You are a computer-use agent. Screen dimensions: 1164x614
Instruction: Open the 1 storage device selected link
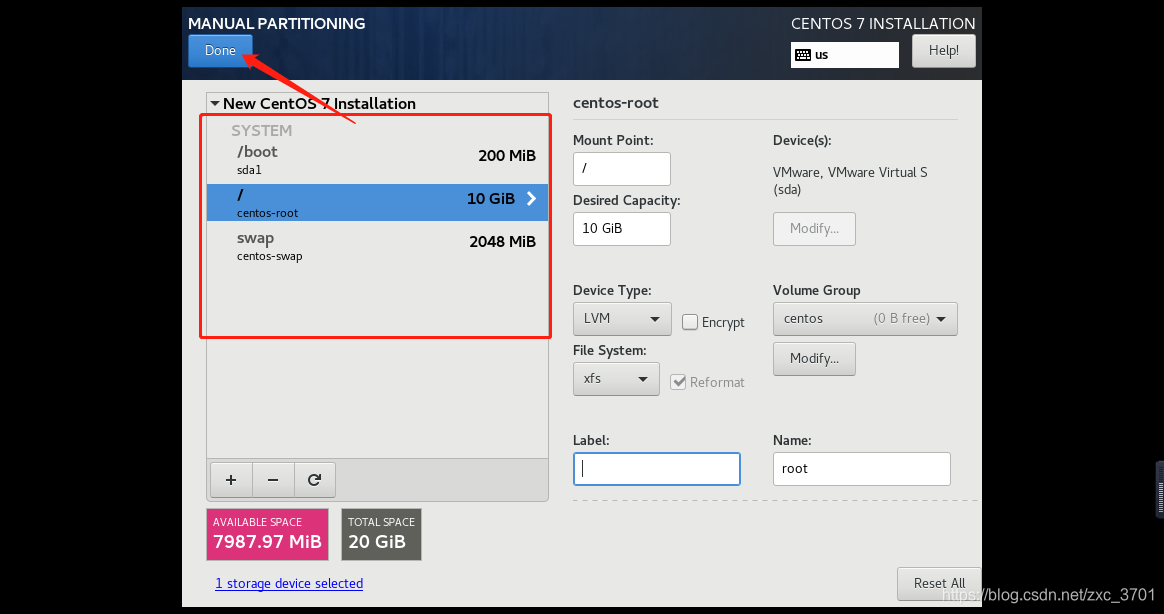[289, 584]
